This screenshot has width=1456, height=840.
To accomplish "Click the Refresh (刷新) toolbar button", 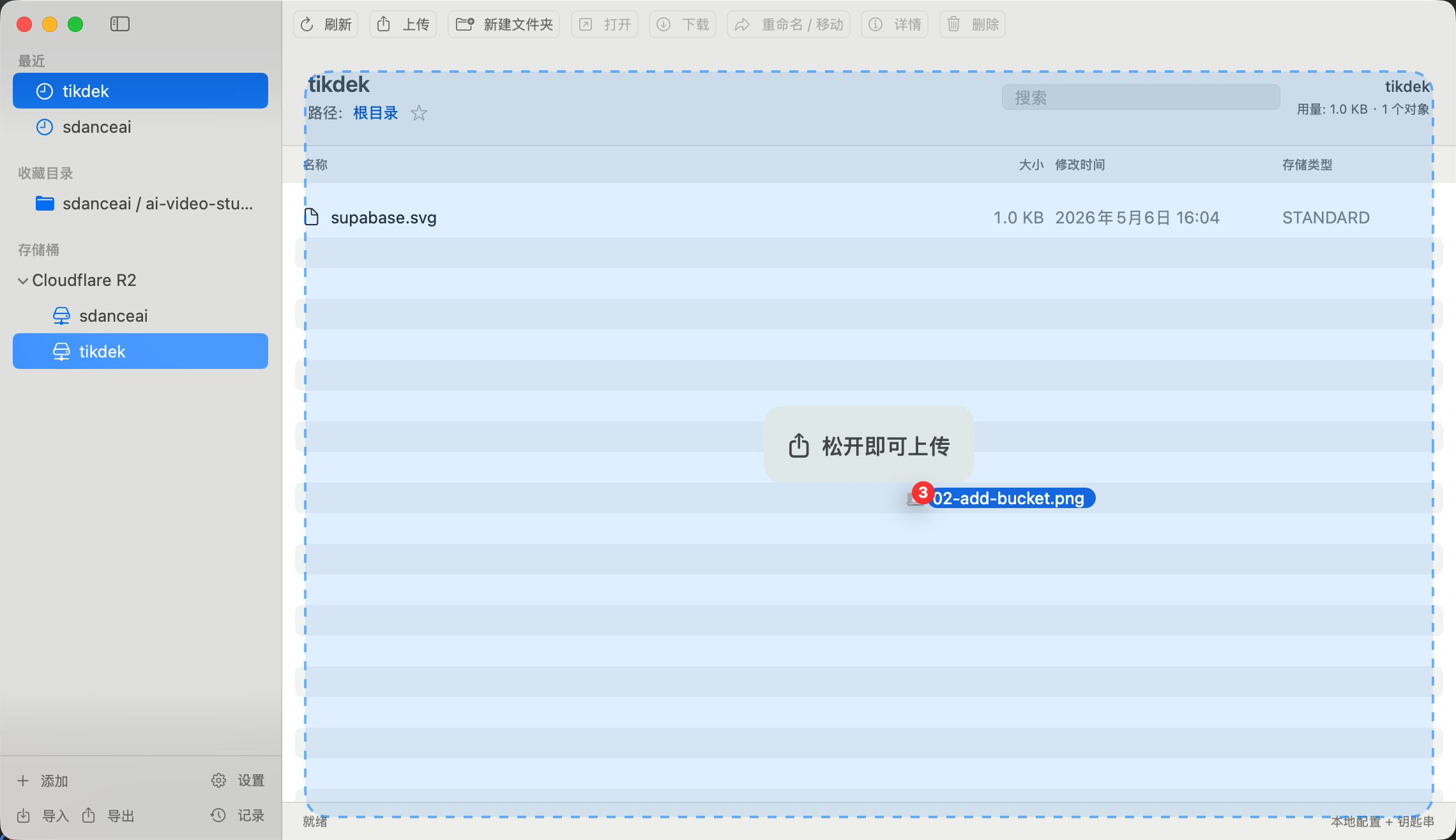I will click(326, 24).
